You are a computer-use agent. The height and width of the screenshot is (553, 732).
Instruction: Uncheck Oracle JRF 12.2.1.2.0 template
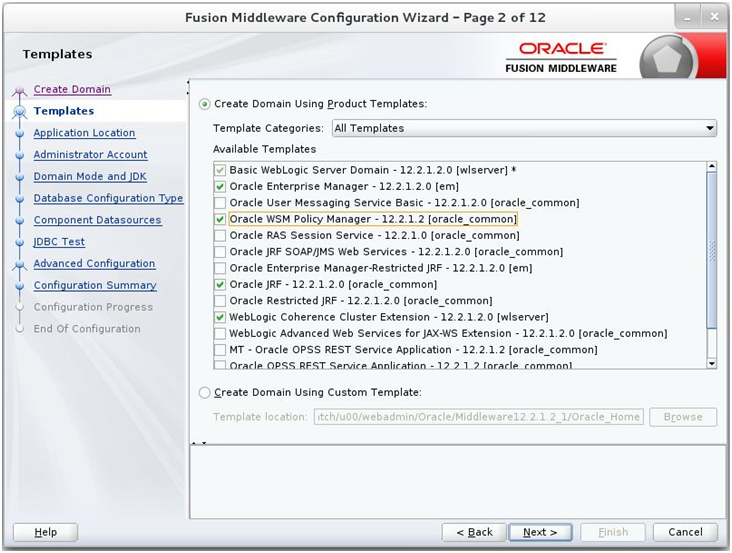pos(220,284)
